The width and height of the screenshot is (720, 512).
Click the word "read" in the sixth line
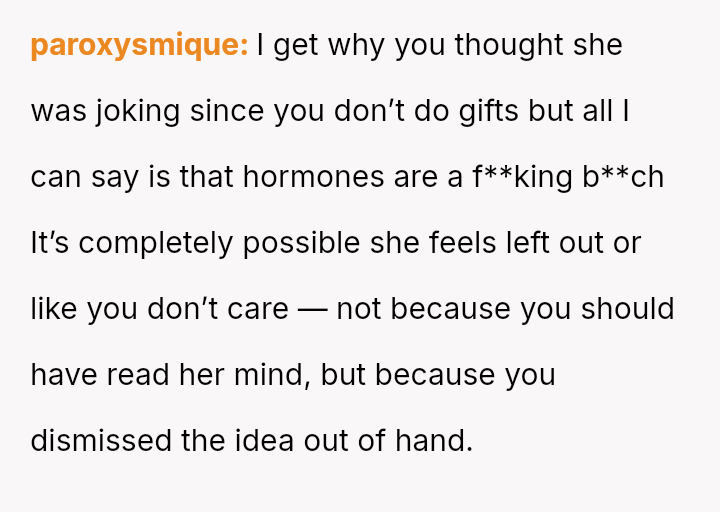138,375
